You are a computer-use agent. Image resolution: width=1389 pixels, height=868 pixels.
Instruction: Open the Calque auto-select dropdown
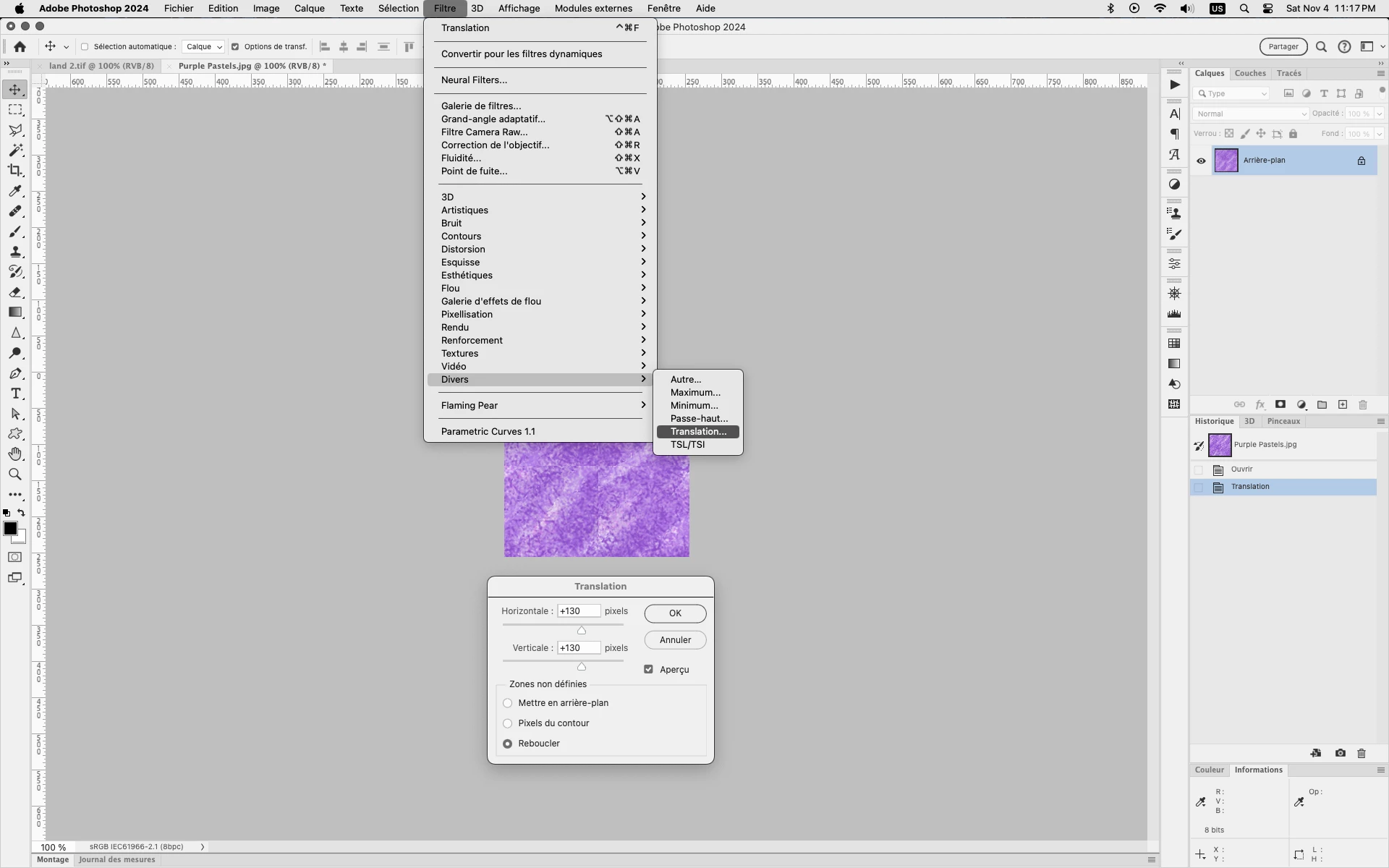click(203, 46)
